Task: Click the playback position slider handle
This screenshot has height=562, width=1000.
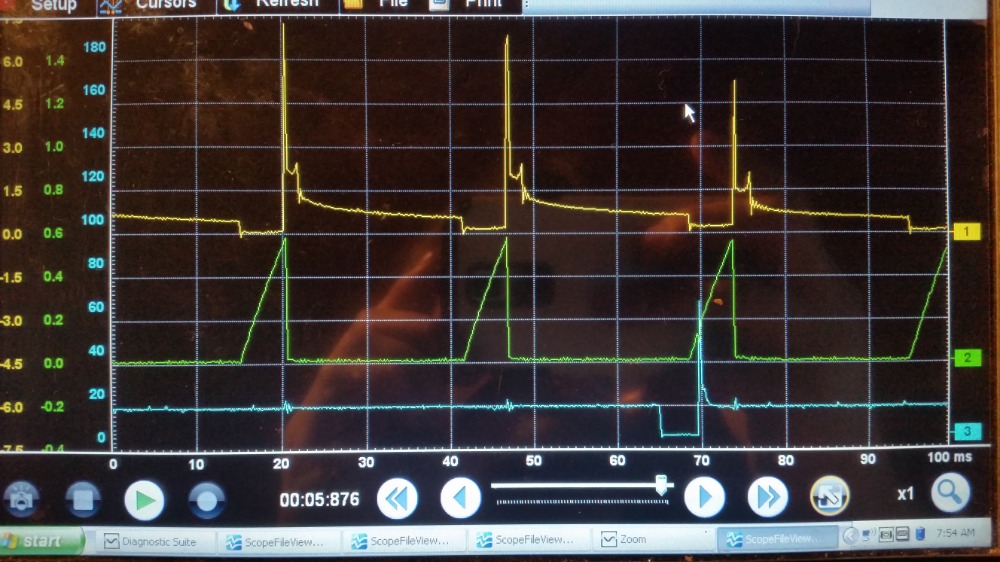Action: (x=661, y=485)
